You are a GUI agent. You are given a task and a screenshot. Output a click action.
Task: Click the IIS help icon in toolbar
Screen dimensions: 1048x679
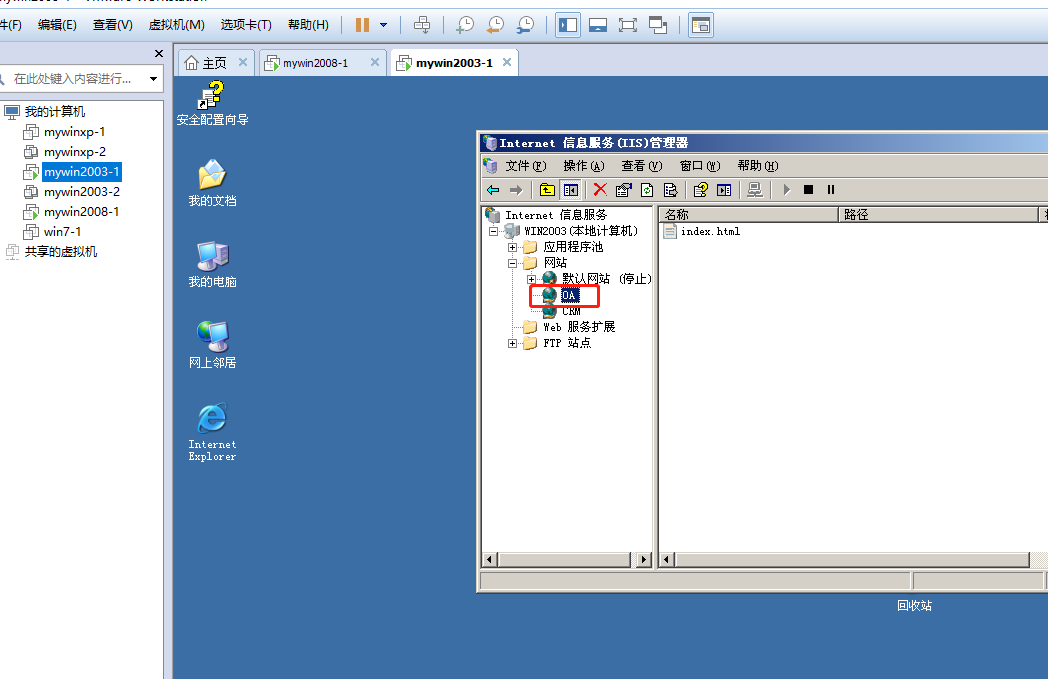click(700, 190)
